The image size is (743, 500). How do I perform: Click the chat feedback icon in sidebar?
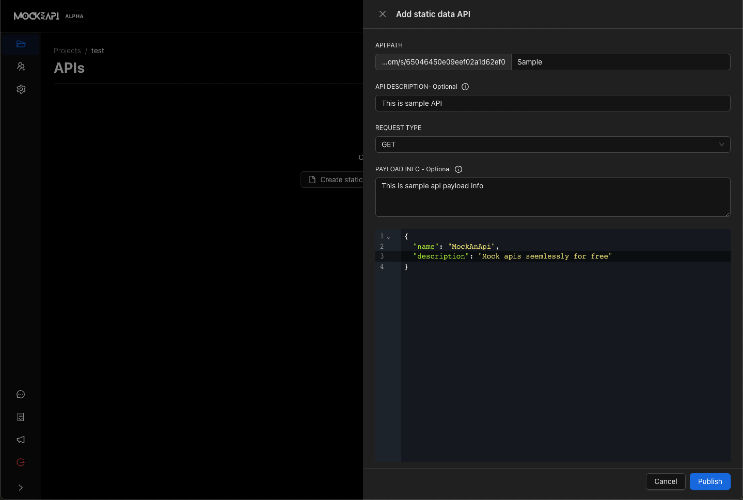pyautogui.click(x=21, y=394)
